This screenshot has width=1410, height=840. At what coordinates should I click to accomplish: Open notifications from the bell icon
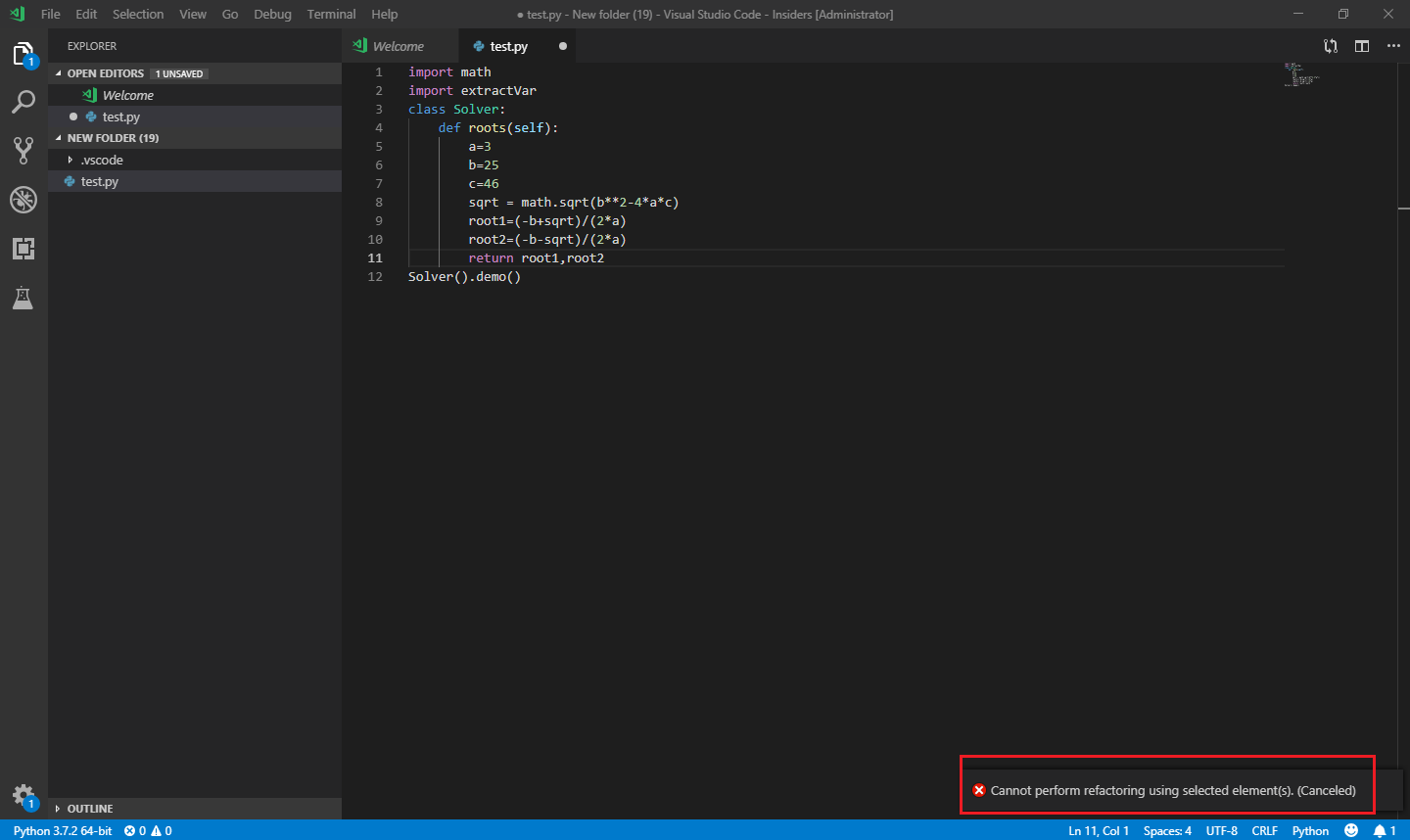tap(1382, 830)
